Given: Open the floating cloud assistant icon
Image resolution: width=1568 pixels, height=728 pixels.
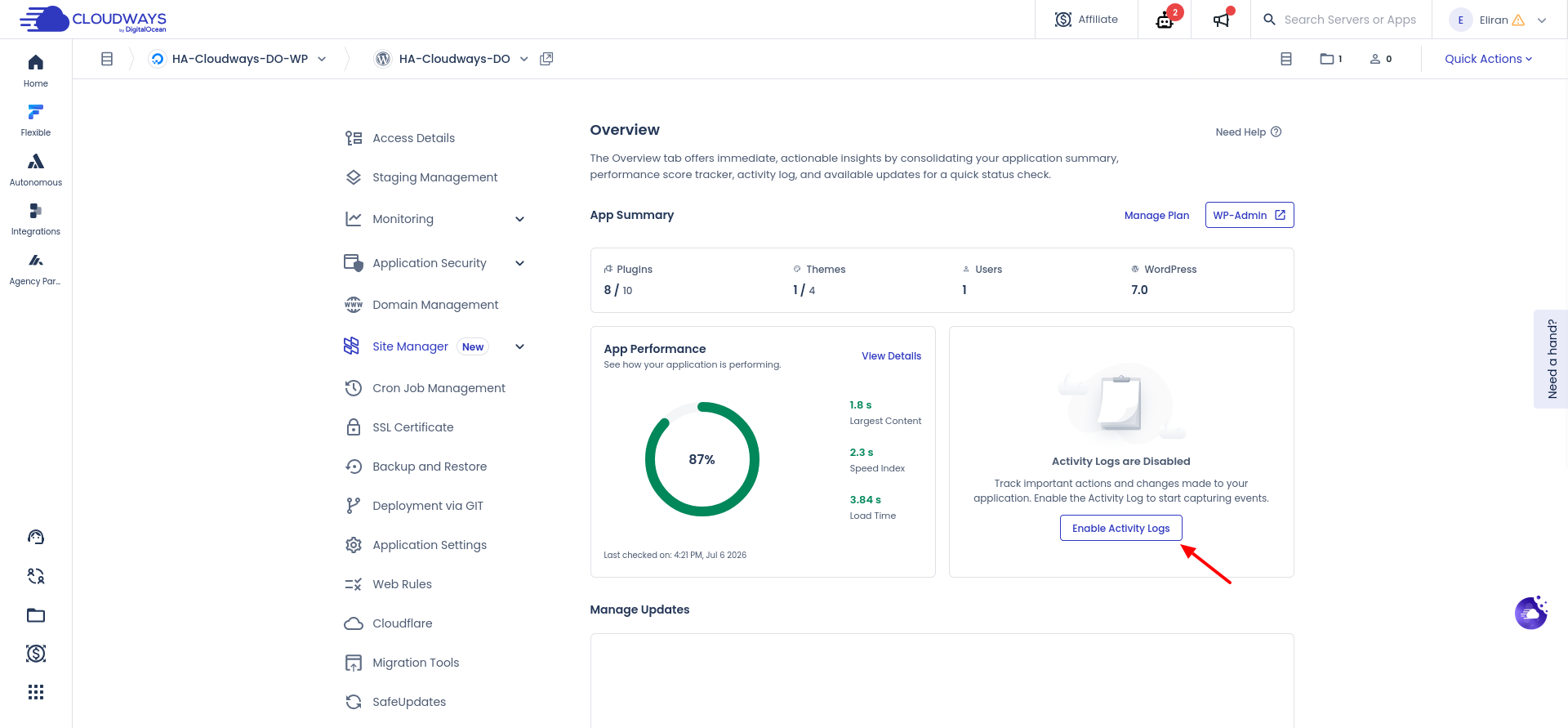Looking at the screenshot, I should [x=1531, y=613].
